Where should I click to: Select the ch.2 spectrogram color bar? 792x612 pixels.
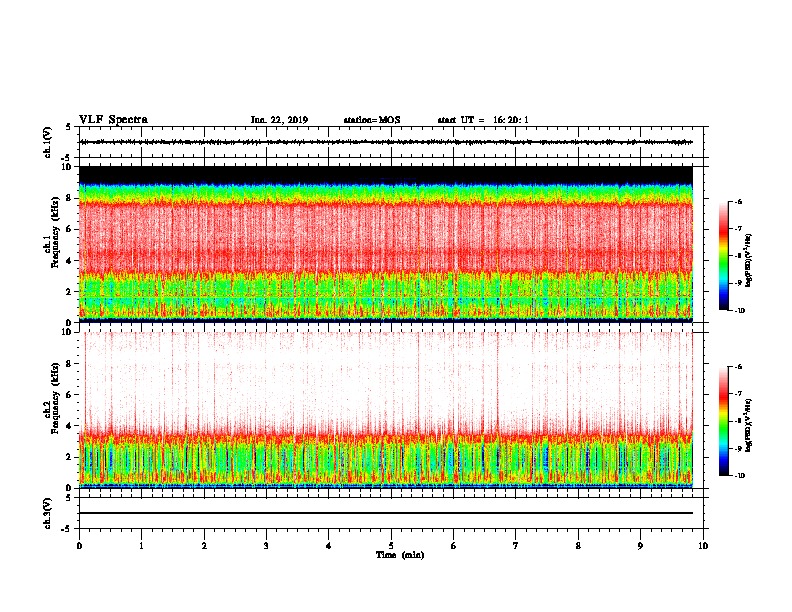[724, 421]
